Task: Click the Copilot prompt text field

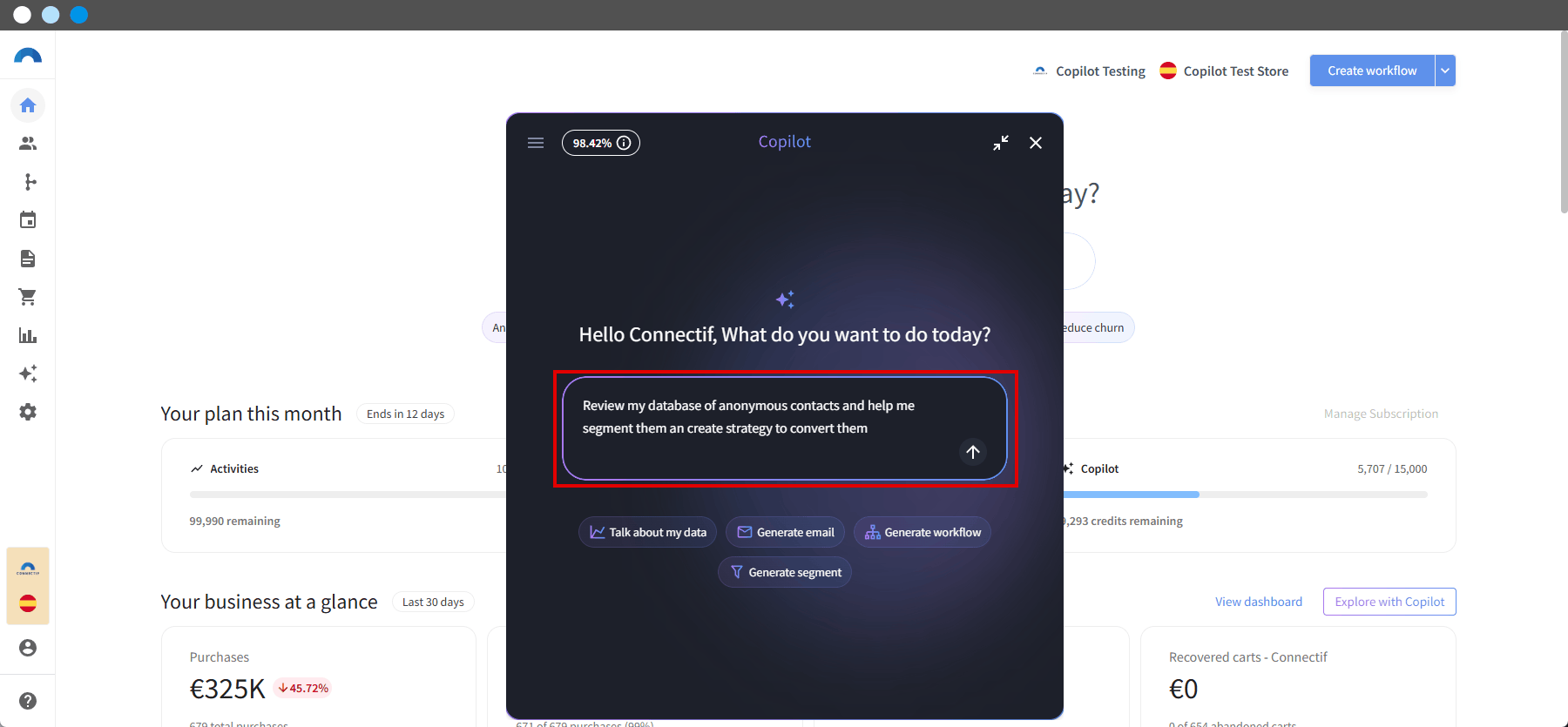Action: click(785, 428)
